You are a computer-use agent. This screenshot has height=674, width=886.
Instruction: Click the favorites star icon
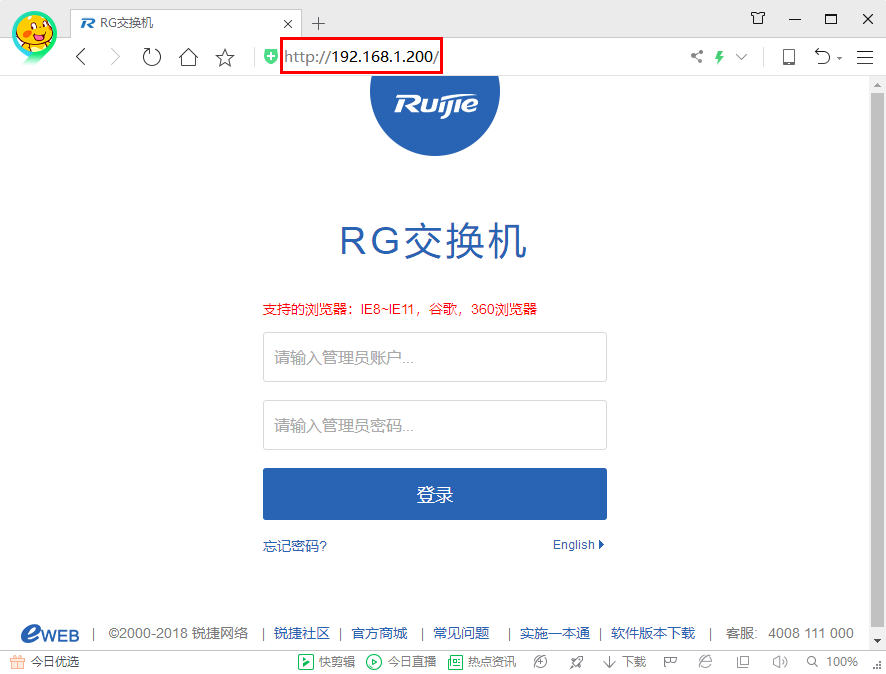click(225, 57)
